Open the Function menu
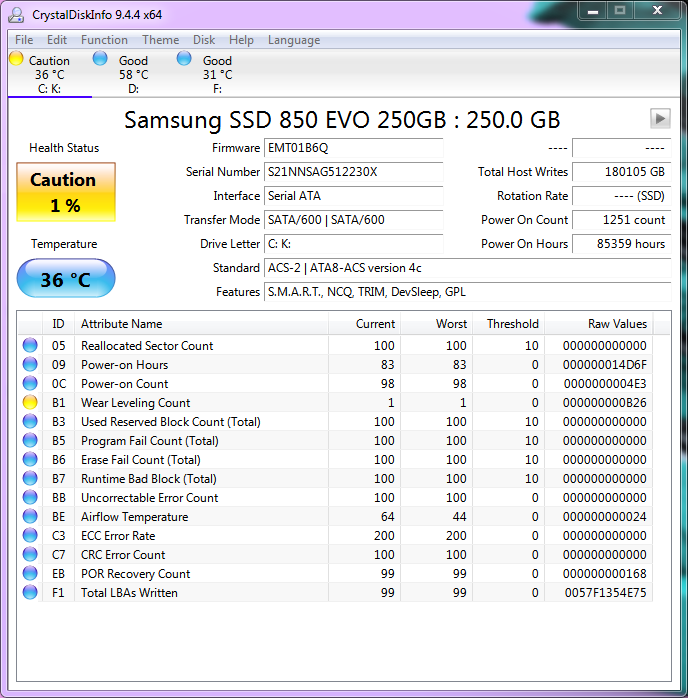Screen dimensions: 688x698 pyautogui.click(x=104, y=40)
